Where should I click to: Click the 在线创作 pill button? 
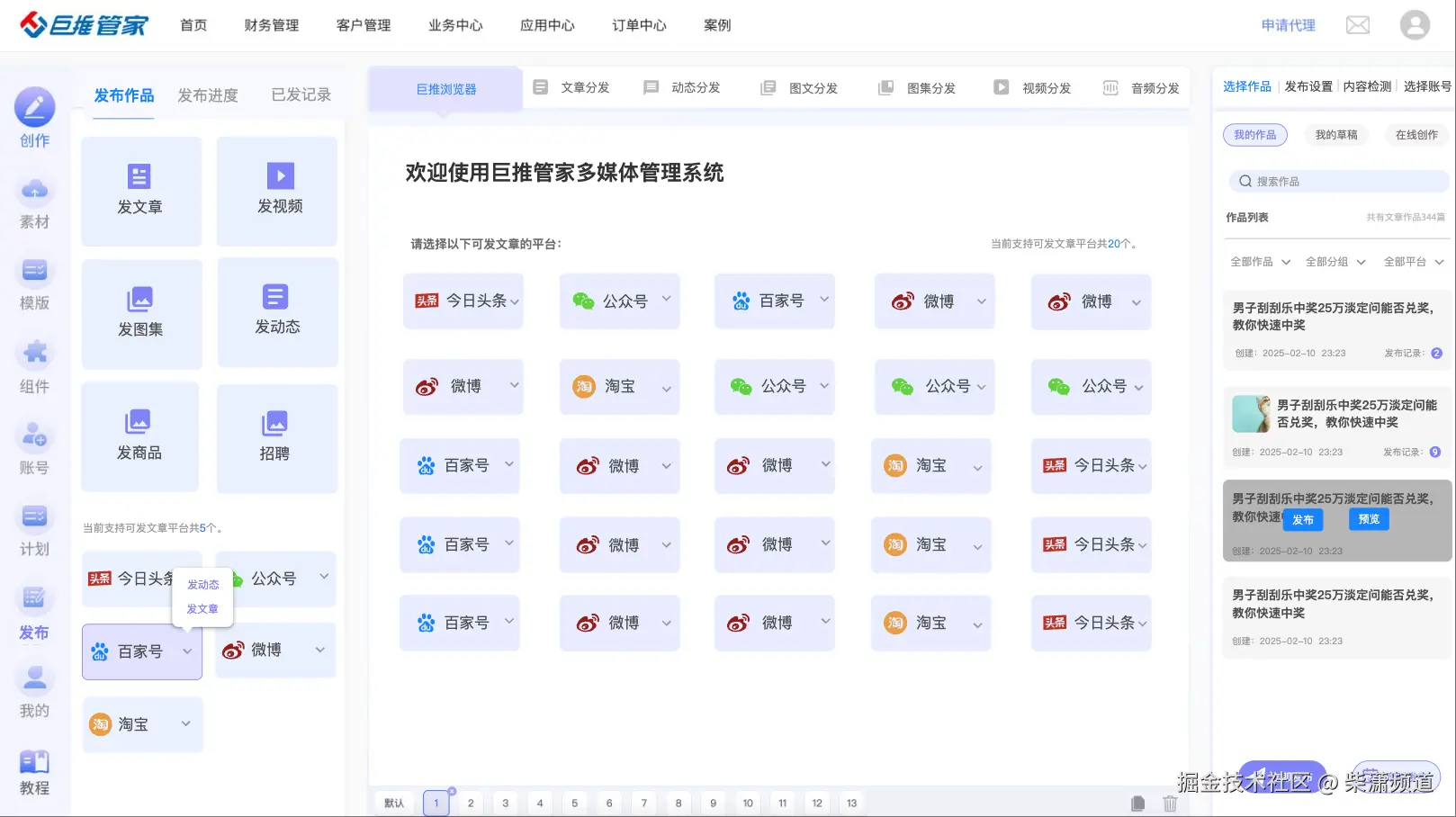[1416, 135]
